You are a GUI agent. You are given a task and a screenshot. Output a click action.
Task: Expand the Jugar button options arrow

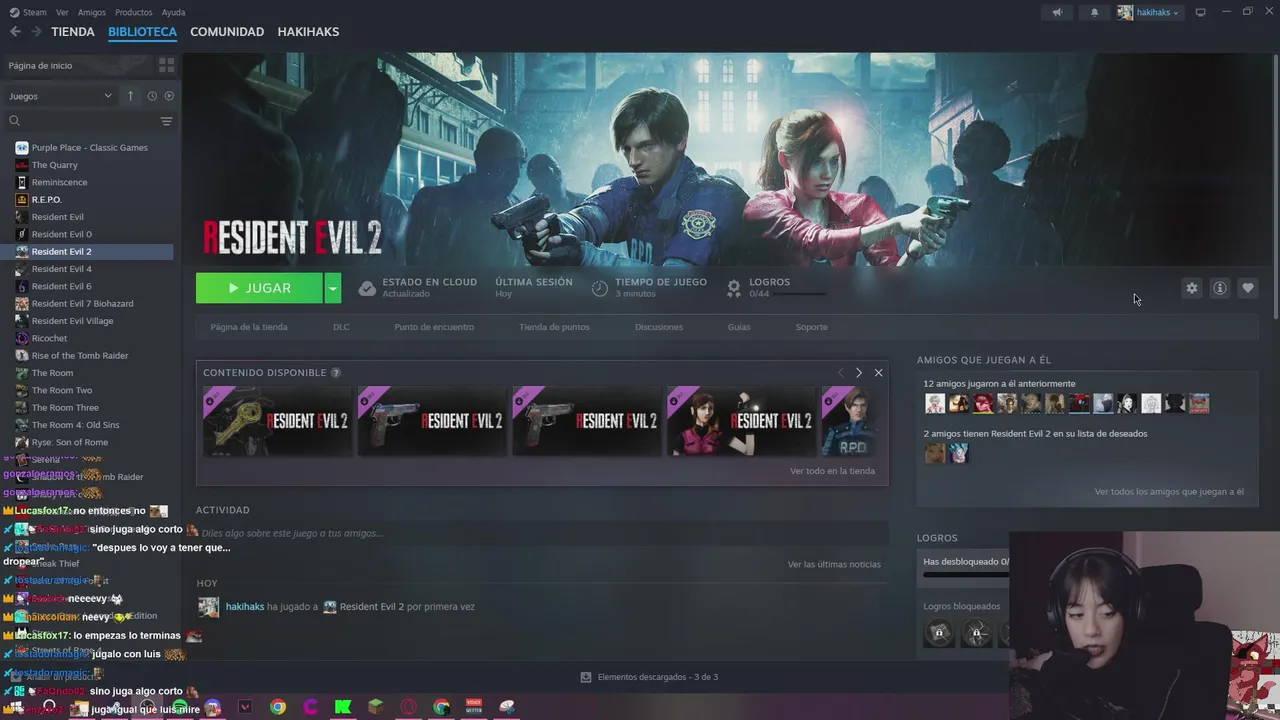click(332, 288)
